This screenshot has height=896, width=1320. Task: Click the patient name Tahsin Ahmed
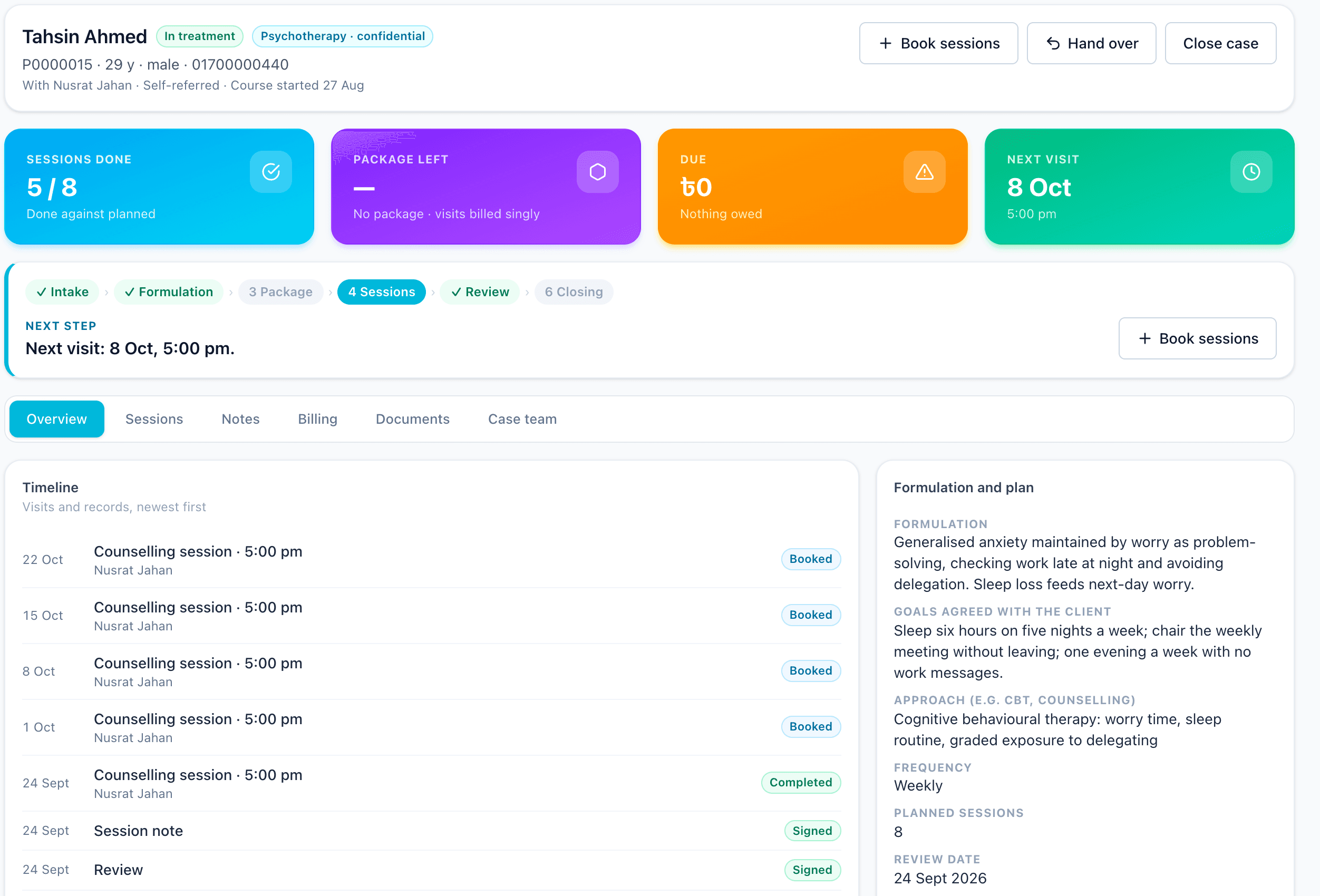(85, 36)
